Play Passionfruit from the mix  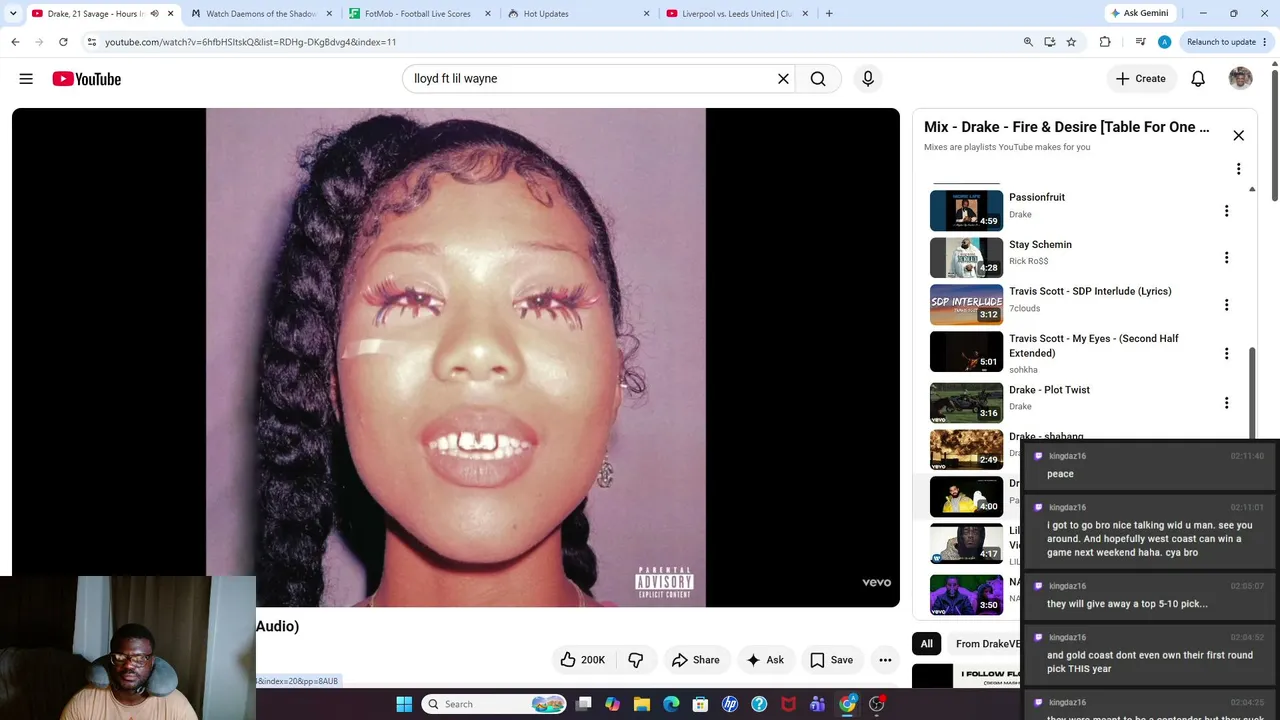[x=966, y=211]
